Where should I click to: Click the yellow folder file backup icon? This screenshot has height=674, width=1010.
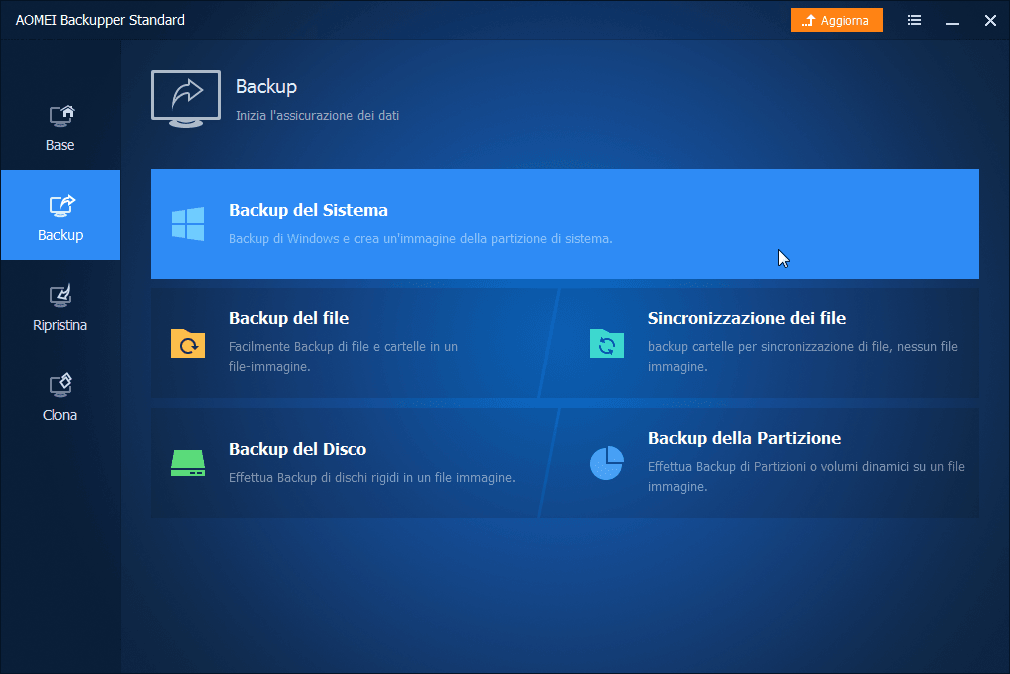click(188, 343)
